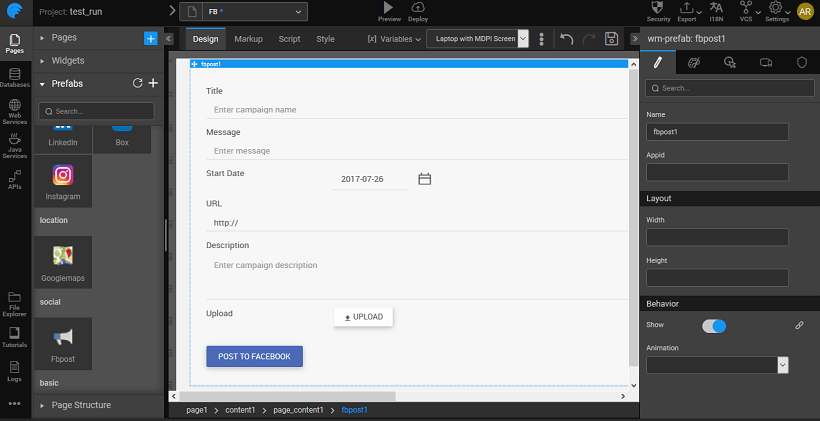The image size is (820, 421).
Task: Open the Security shield icon
Action: click(658, 8)
